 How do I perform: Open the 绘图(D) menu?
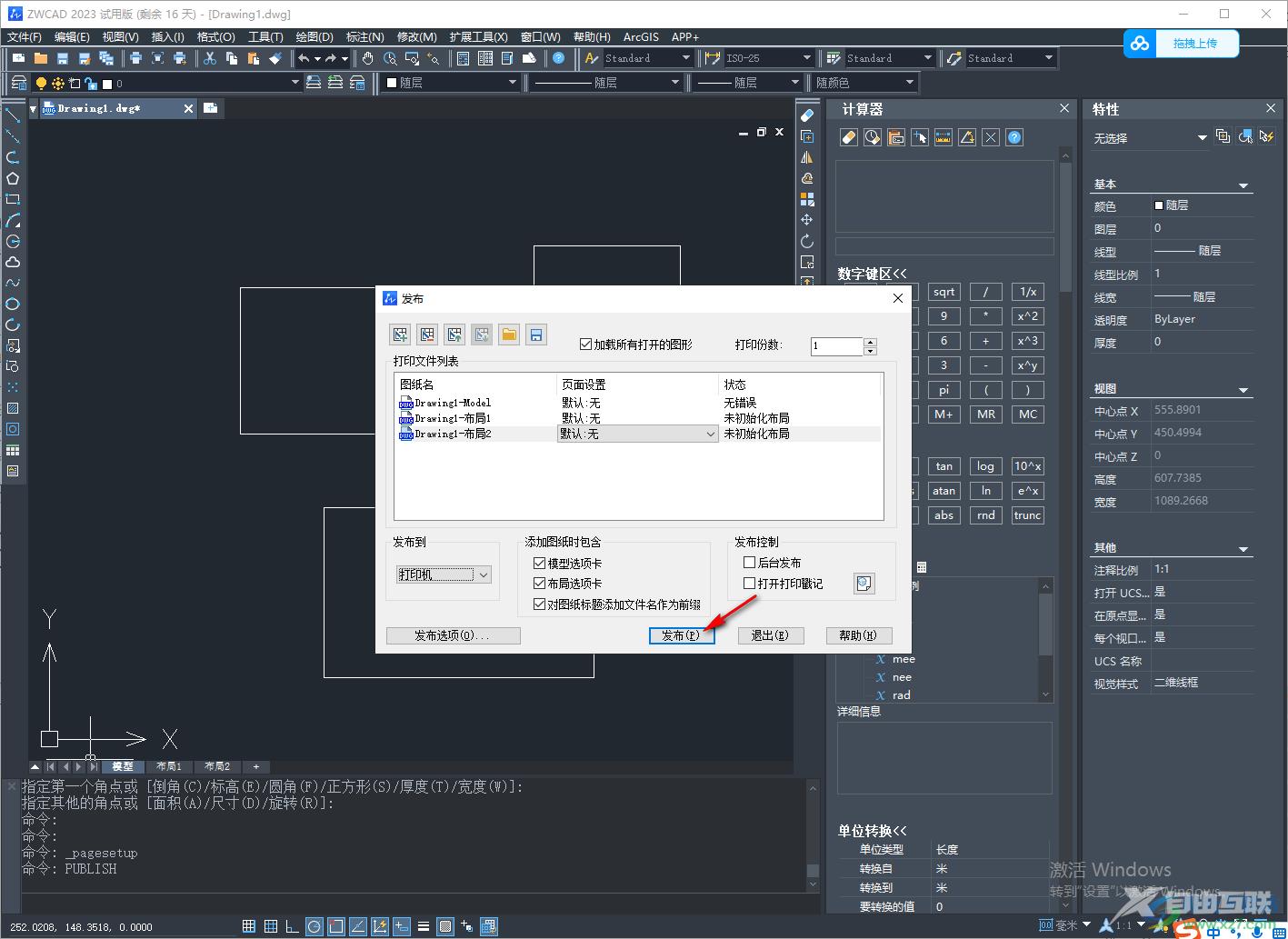(x=315, y=37)
